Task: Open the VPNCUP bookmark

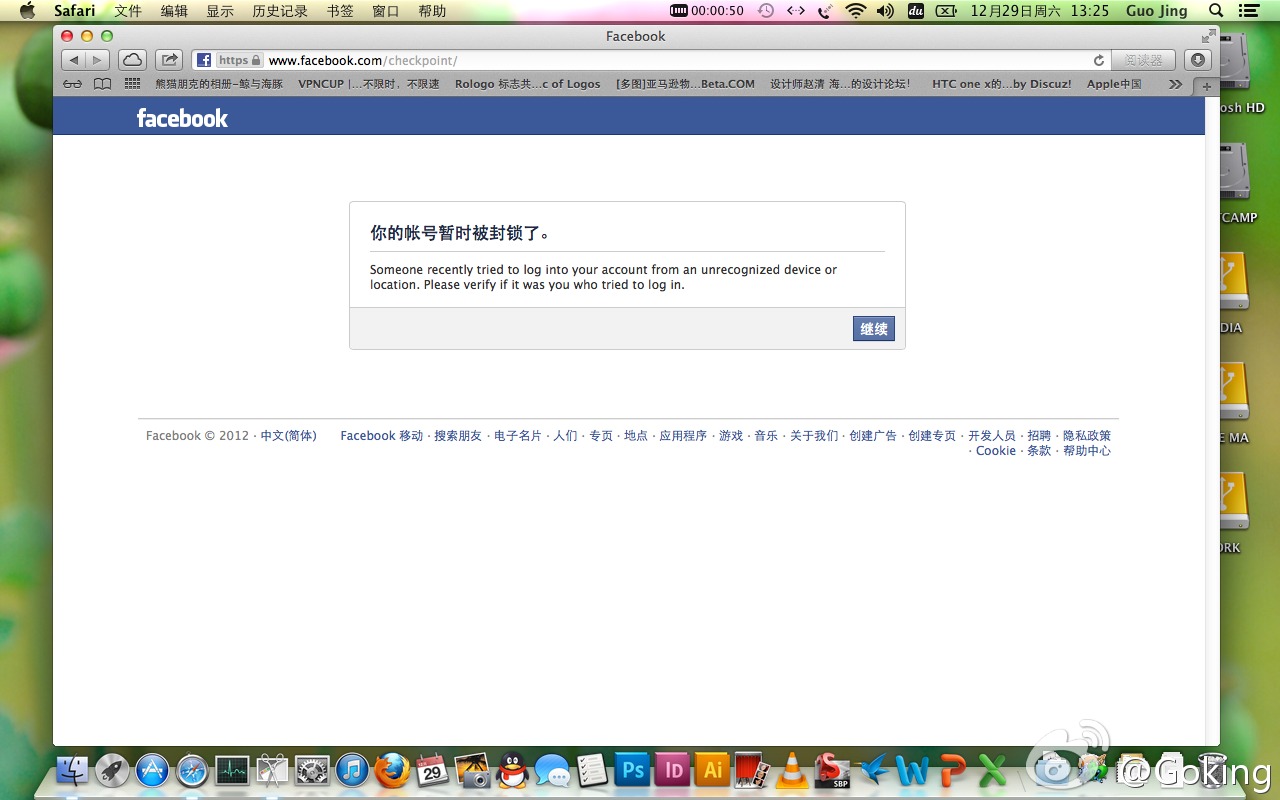Action: tap(369, 84)
